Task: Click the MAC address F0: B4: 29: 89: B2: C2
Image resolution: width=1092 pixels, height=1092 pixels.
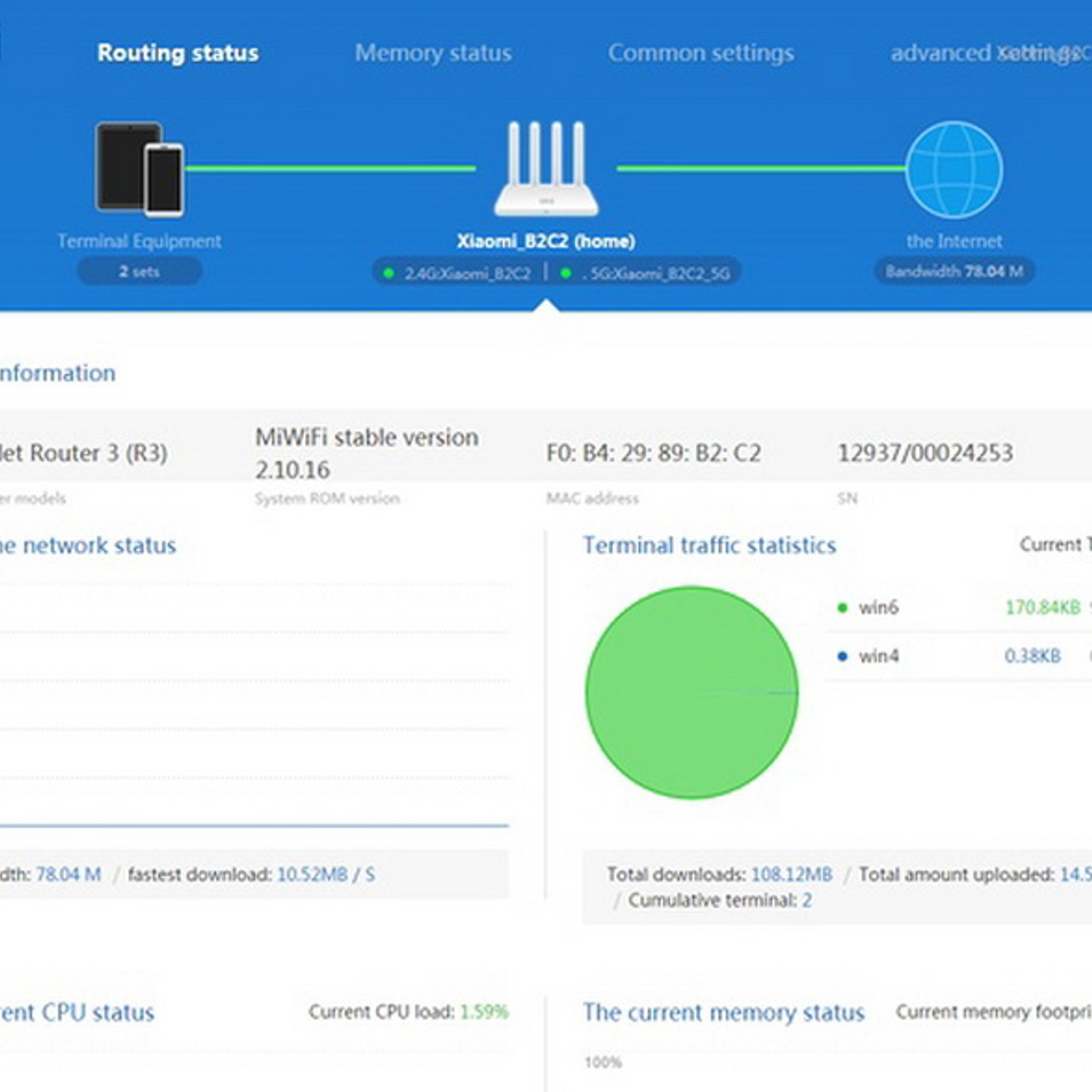Action: (x=653, y=453)
